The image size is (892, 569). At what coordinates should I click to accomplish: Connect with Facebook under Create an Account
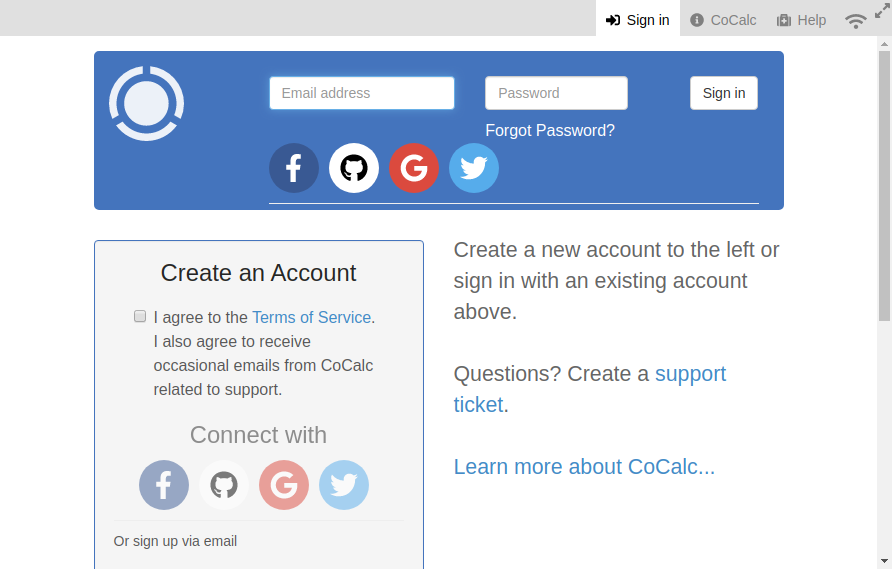(164, 485)
